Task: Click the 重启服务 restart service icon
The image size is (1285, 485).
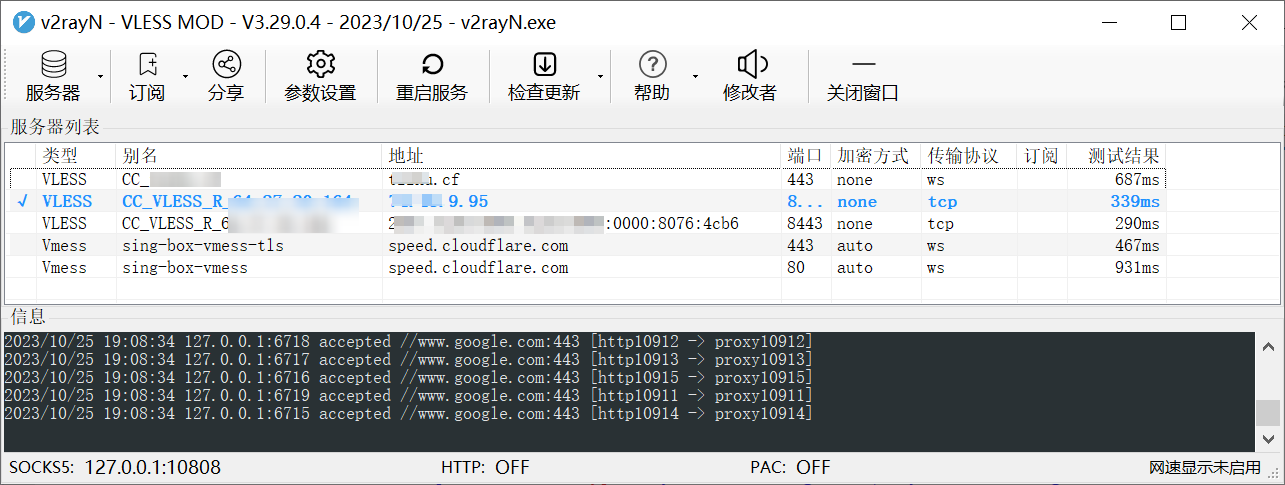Action: tap(432, 66)
